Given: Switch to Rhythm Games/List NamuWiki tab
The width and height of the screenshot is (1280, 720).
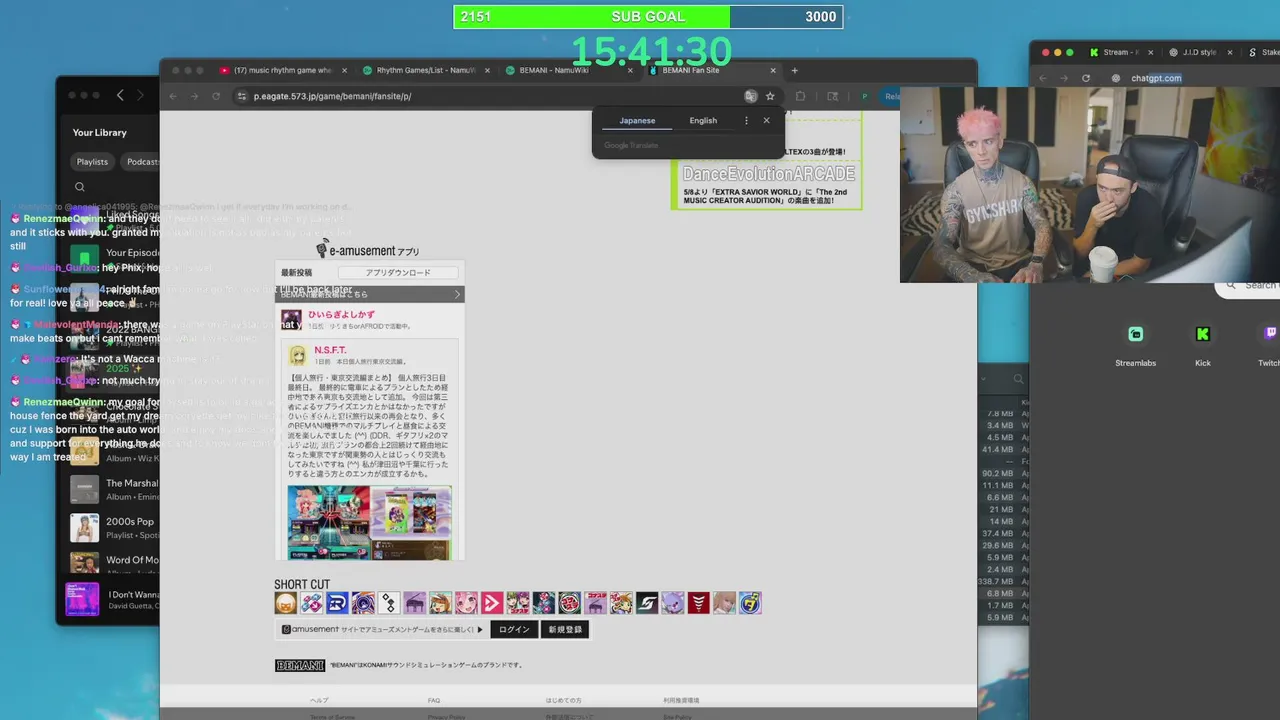Looking at the screenshot, I should coord(425,70).
